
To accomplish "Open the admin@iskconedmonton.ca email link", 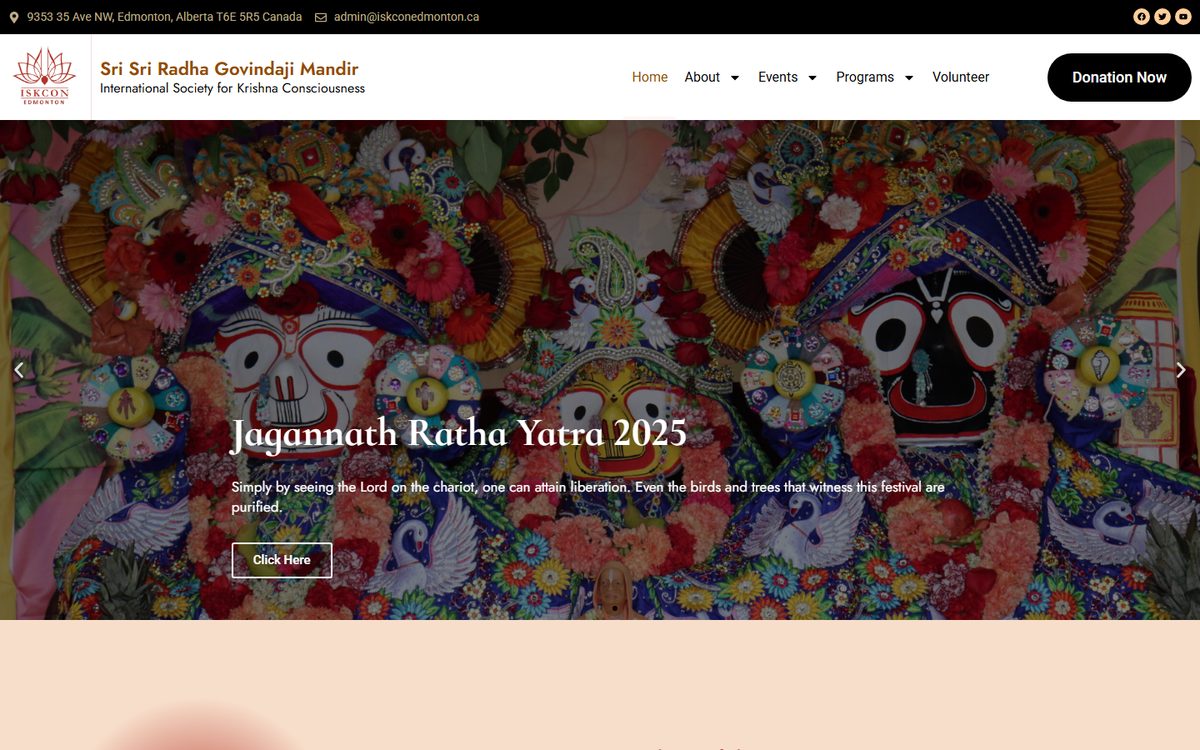I will (407, 17).
